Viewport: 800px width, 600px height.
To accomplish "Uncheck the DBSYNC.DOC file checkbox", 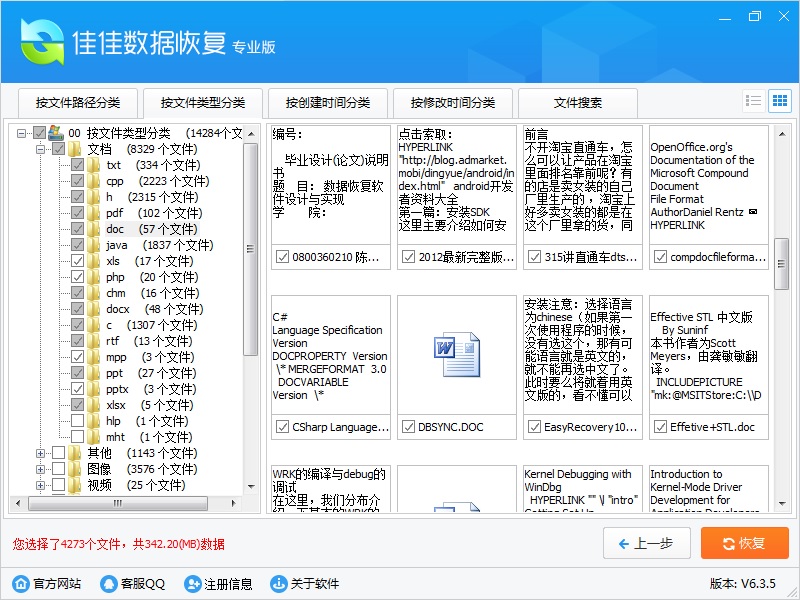I will [x=408, y=427].
